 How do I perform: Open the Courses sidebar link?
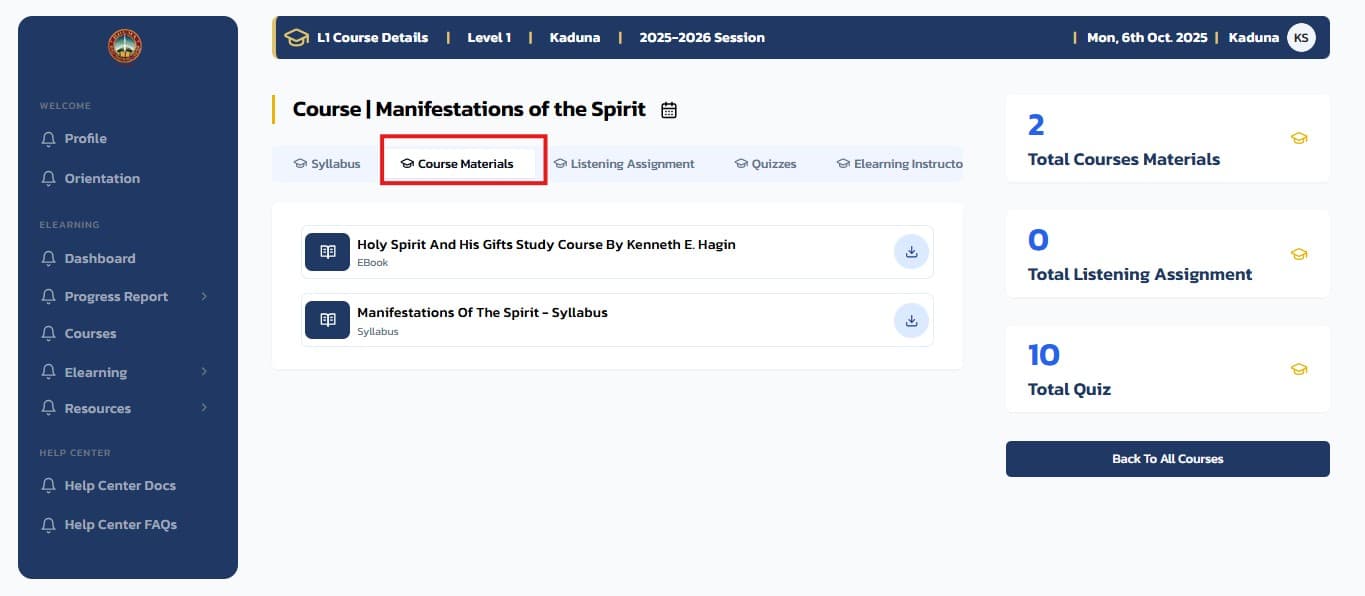[90, 333]
